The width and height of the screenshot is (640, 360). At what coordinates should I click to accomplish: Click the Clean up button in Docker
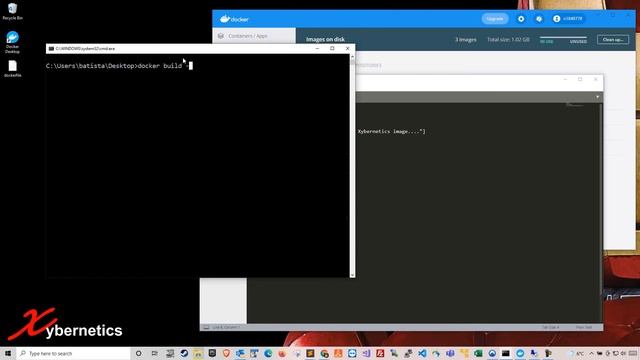coord(613,40)
